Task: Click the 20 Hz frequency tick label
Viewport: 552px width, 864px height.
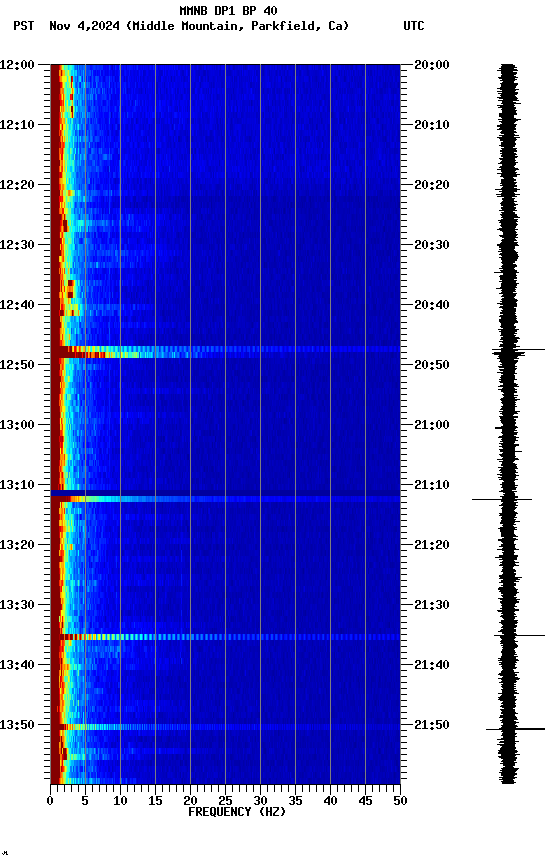Action: tap(190, 801)
